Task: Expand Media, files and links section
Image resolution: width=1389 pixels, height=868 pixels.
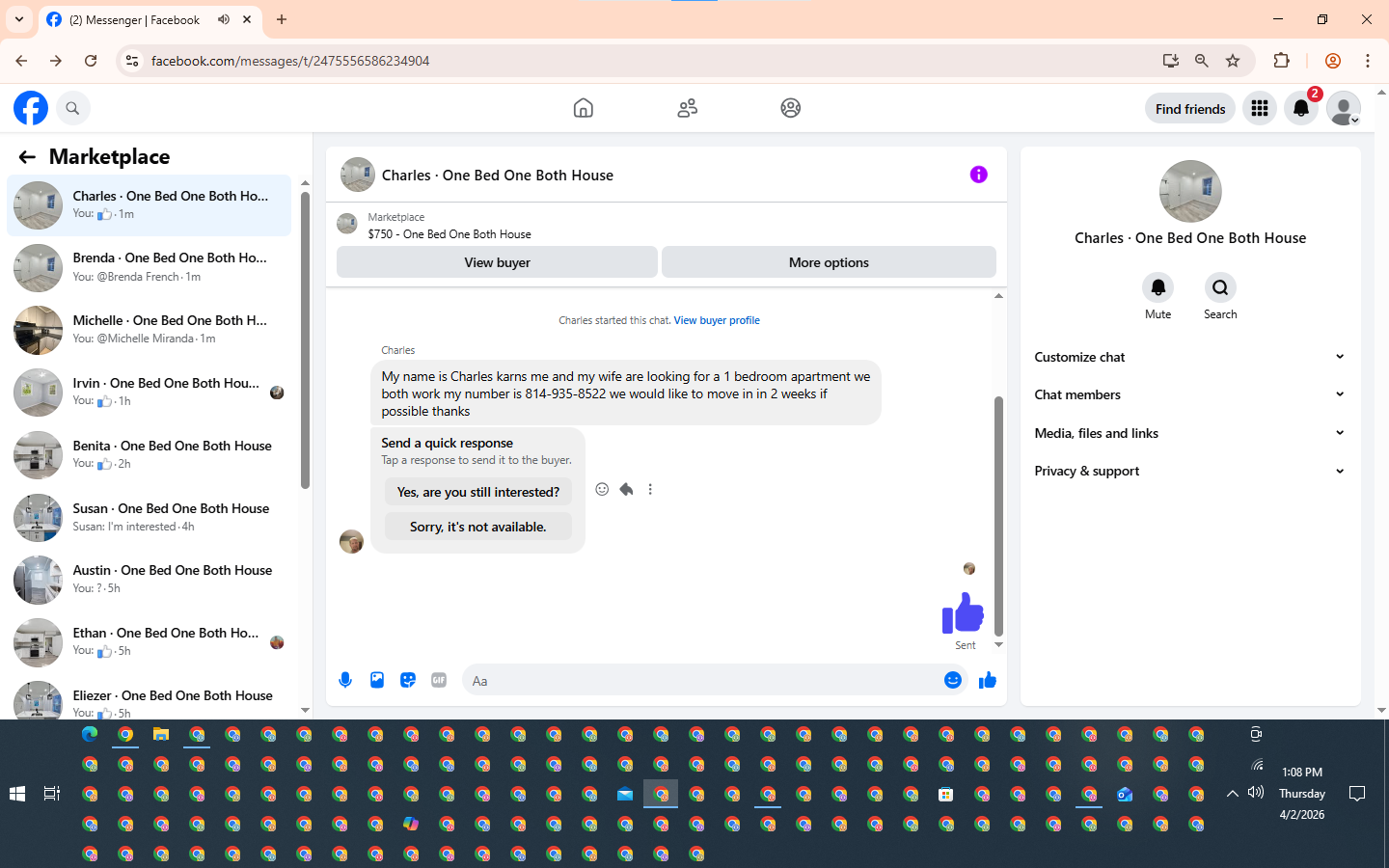Action: 1189,433
